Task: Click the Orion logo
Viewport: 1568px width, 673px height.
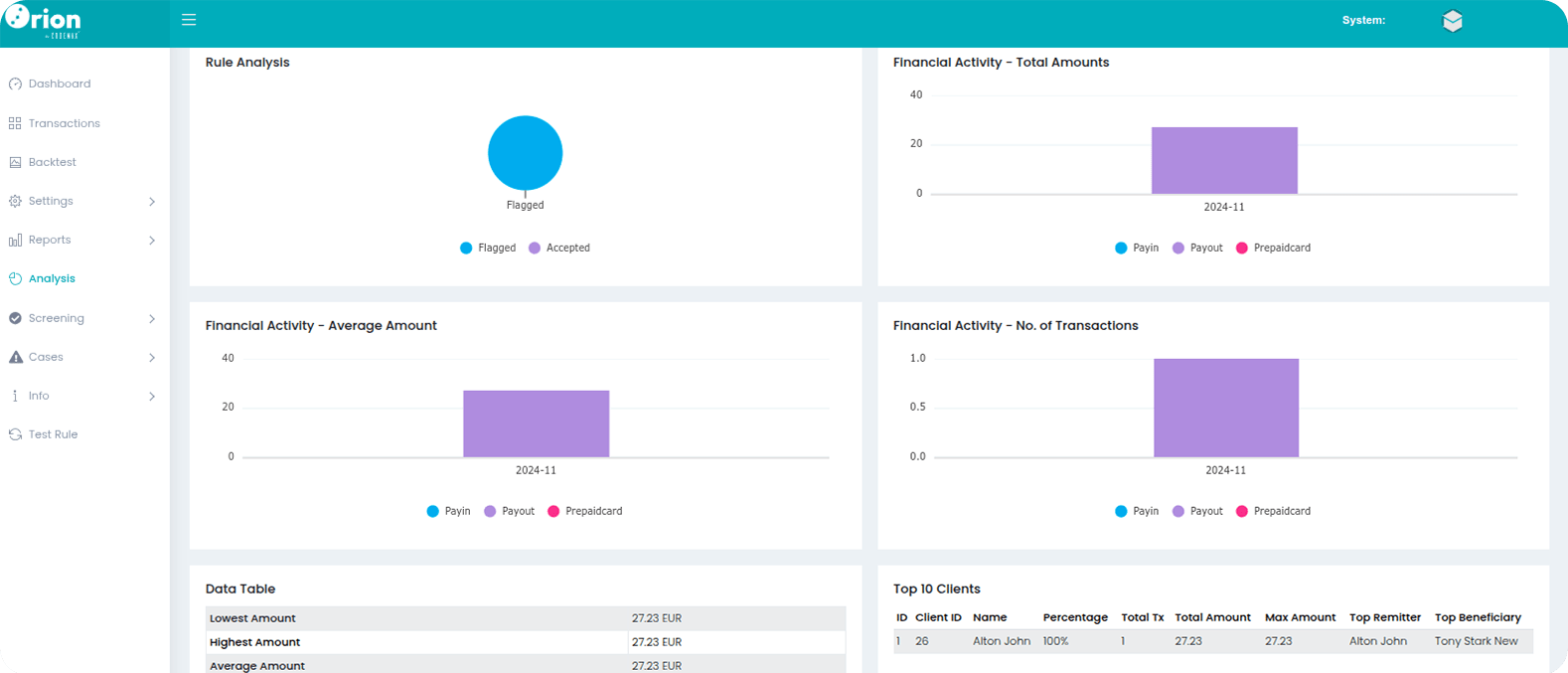Action: 44,22
